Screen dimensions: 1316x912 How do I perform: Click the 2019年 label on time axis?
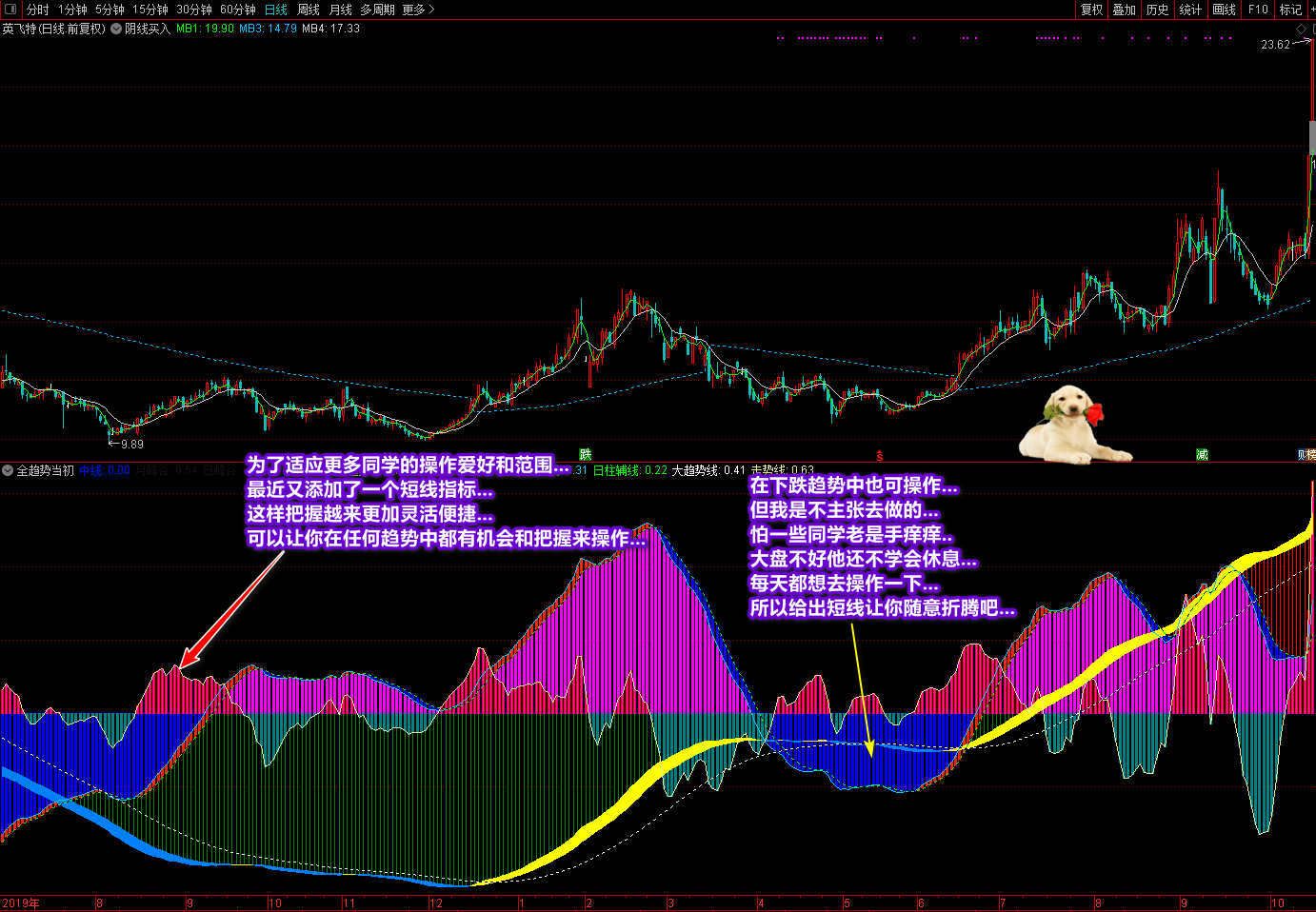[x=20, y=903]
